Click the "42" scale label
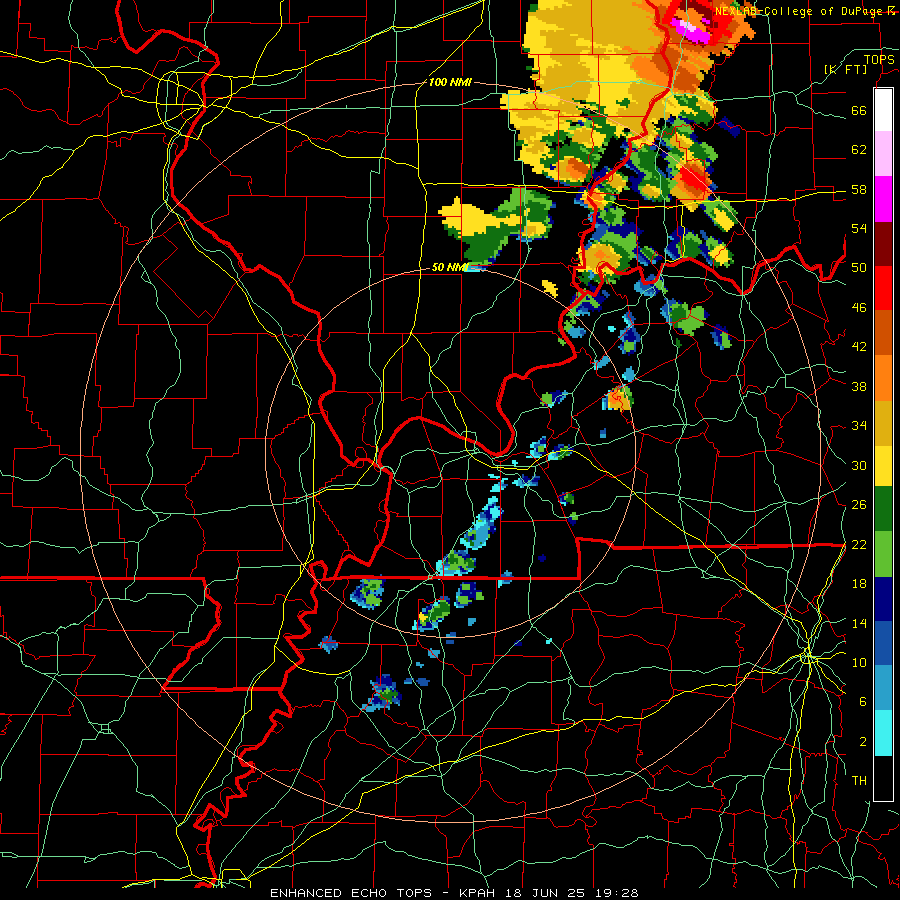 [x=859, y=347]
